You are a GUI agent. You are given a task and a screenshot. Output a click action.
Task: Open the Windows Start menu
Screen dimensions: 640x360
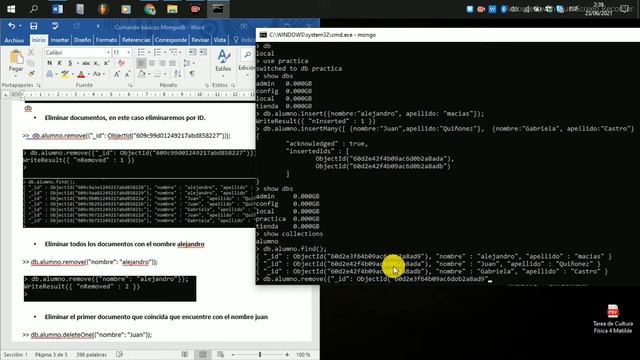(11, 9)
